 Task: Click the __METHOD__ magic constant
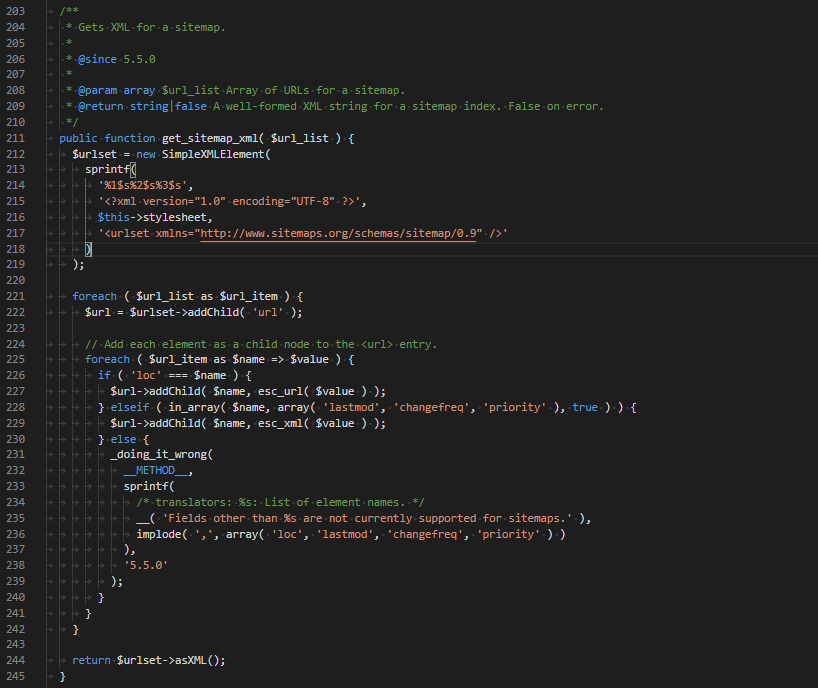click(155, 470)
